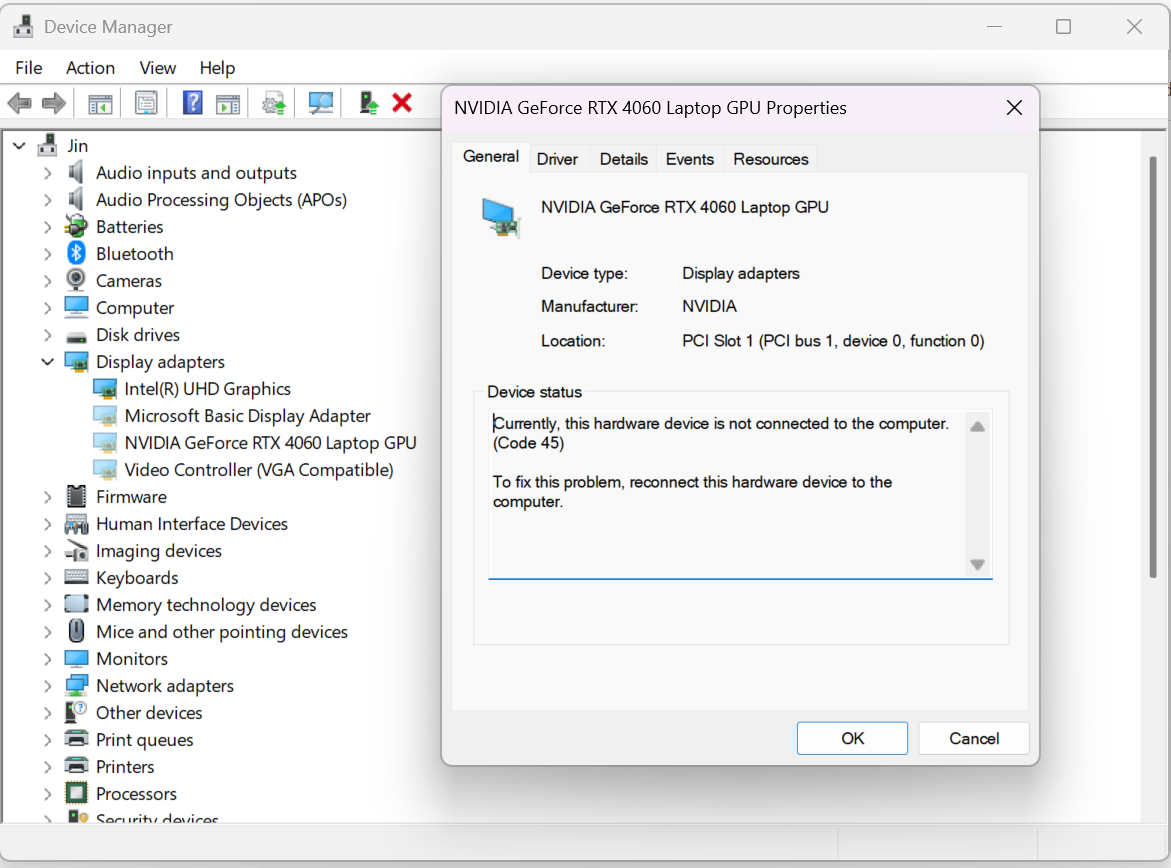Select Microsoft Basic Display Adapter
This screenshot has width=1171, height=868.
click(247, 416)
